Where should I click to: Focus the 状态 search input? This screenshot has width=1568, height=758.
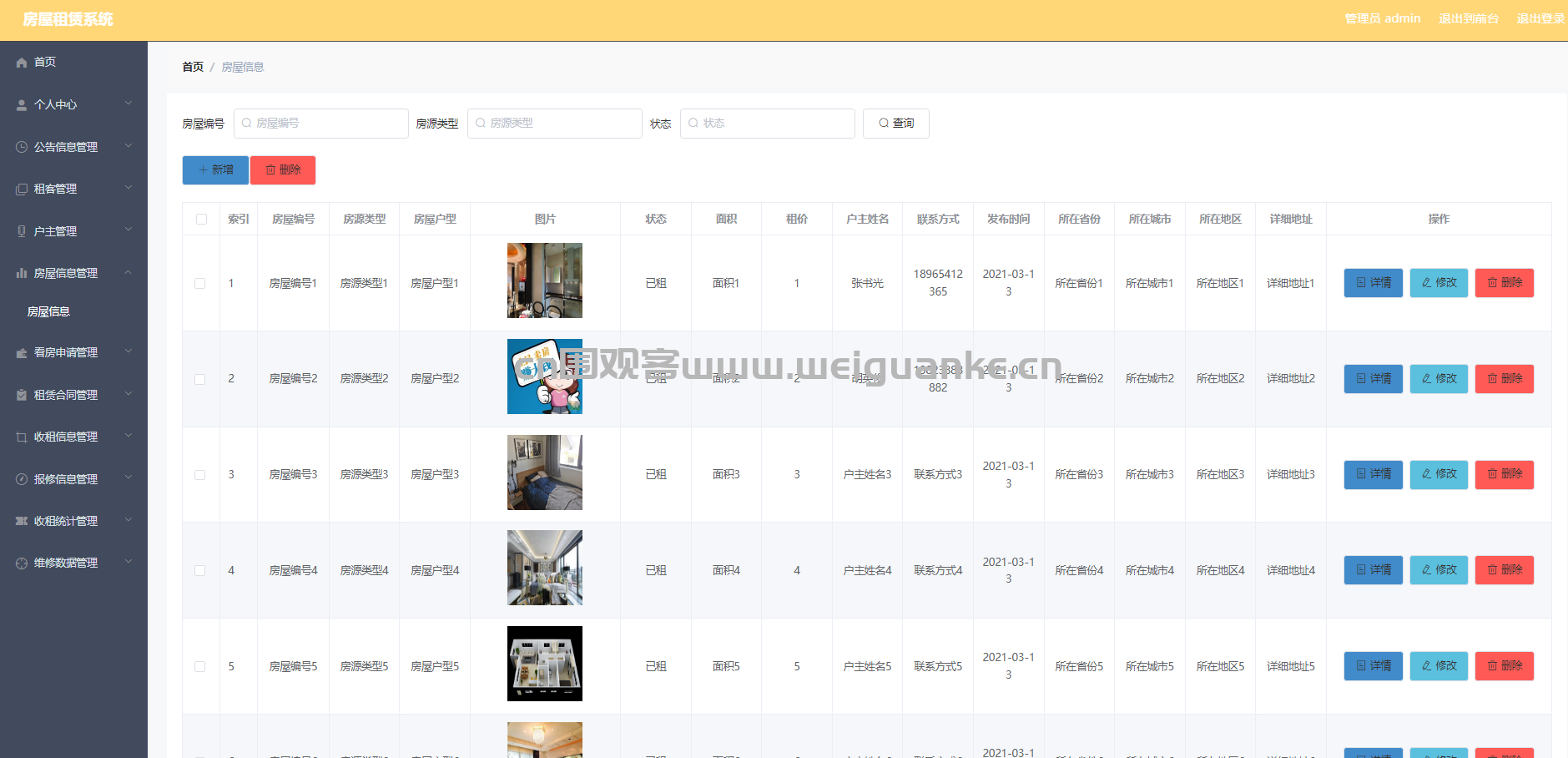pyautogui.click(x=768, y=124)
